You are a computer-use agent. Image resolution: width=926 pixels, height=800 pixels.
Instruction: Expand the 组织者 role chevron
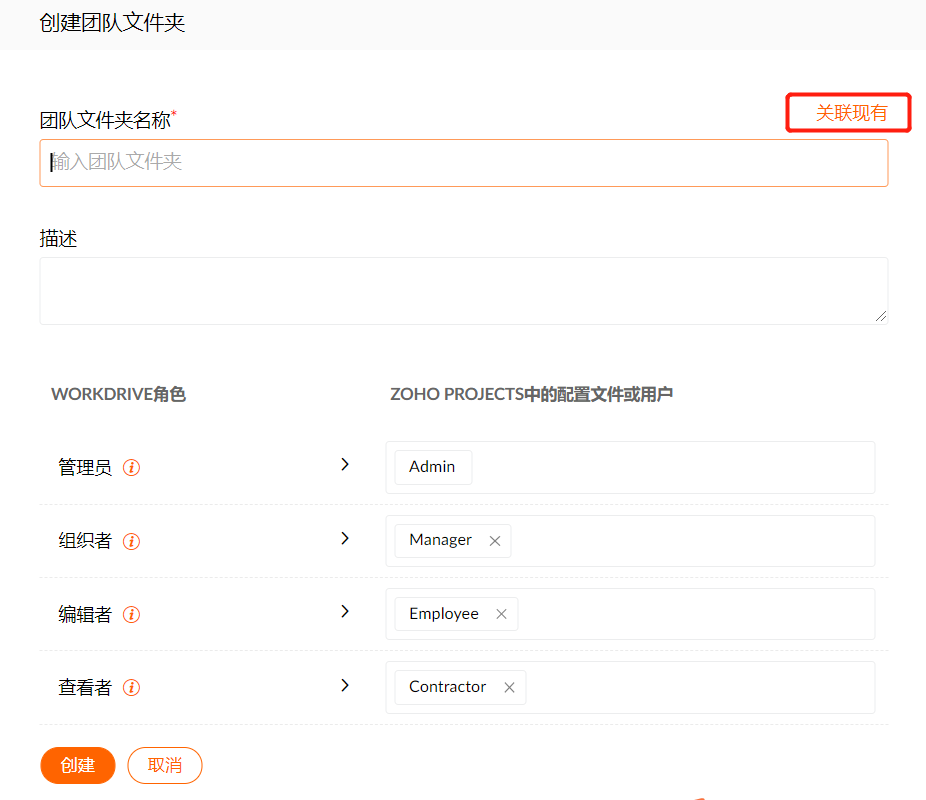click(345, 538)
